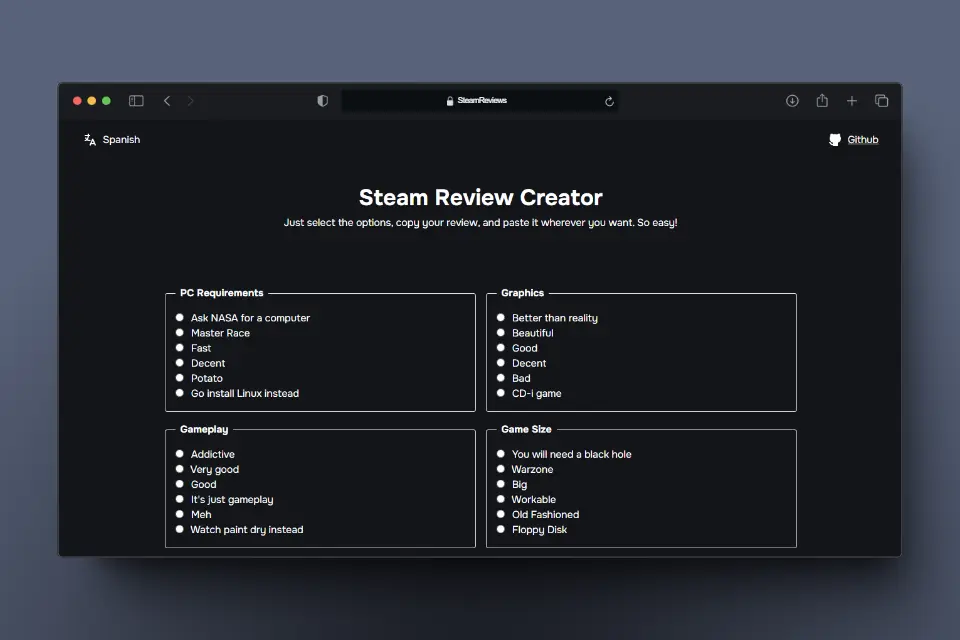Go forward with the browser arrow

click(190, 101)
